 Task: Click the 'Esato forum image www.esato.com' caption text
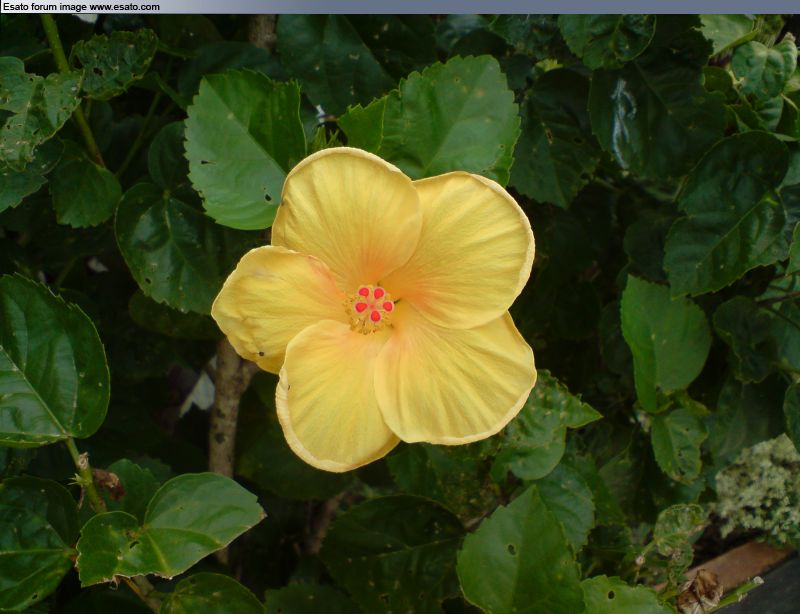(x=81, y=7)
